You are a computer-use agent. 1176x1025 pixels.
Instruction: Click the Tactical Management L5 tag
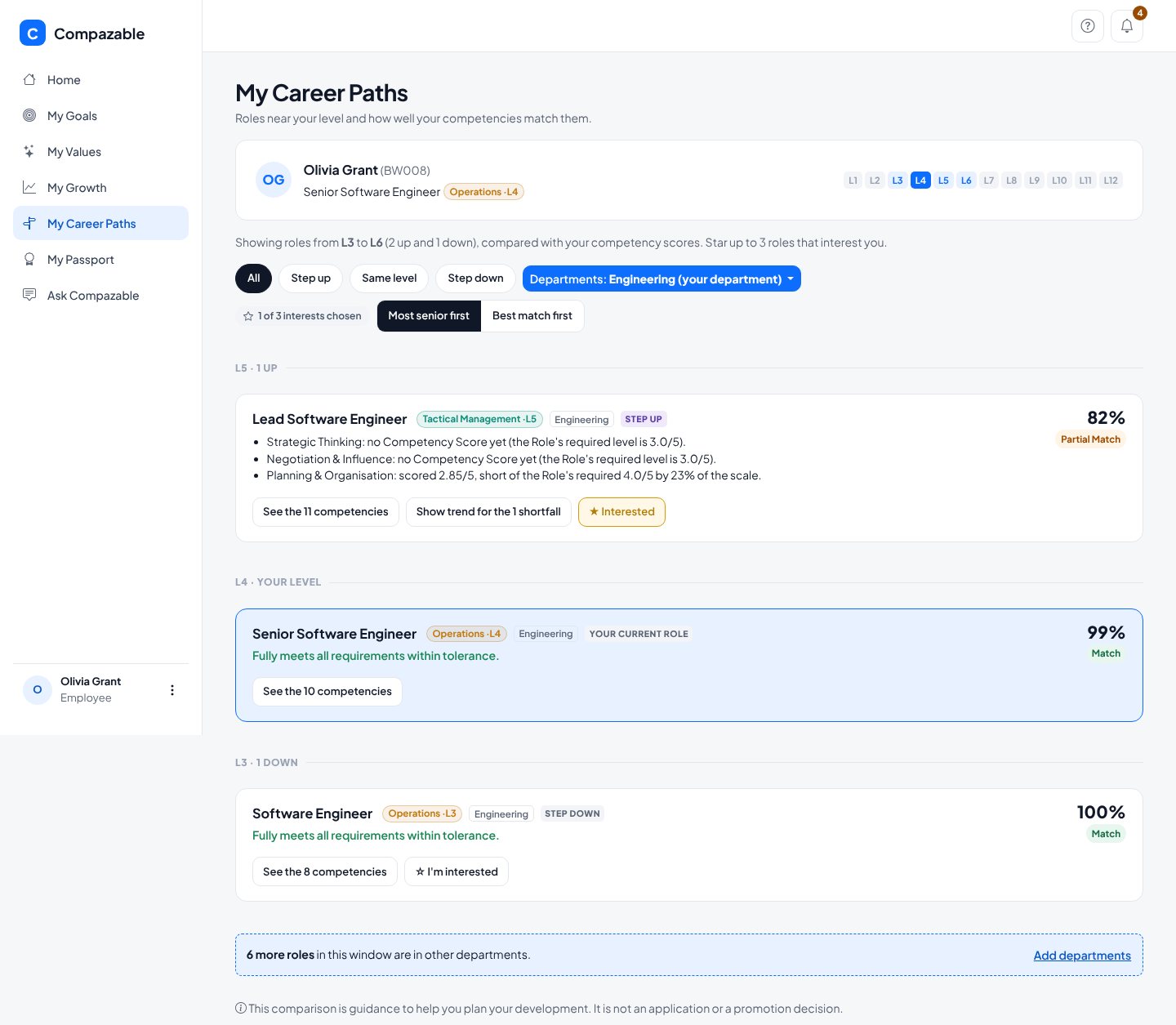point(479,419)
